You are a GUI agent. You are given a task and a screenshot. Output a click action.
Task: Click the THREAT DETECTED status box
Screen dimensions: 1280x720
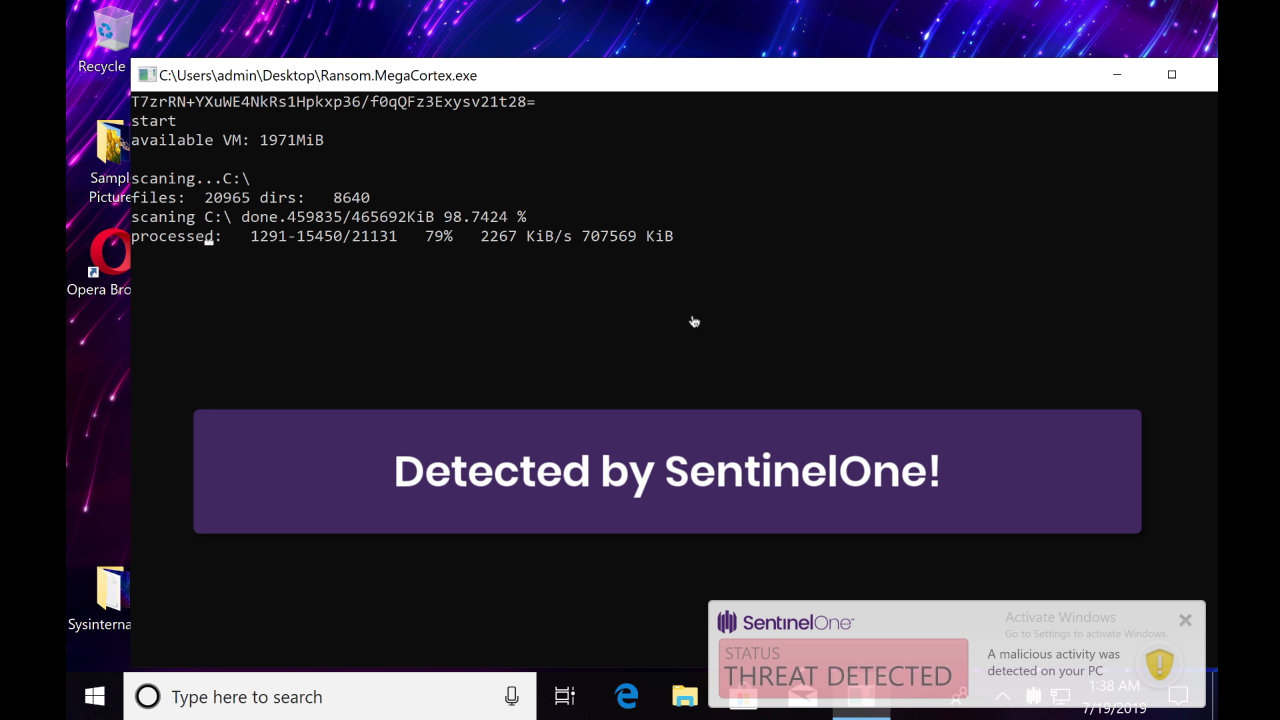coord(843,667)
